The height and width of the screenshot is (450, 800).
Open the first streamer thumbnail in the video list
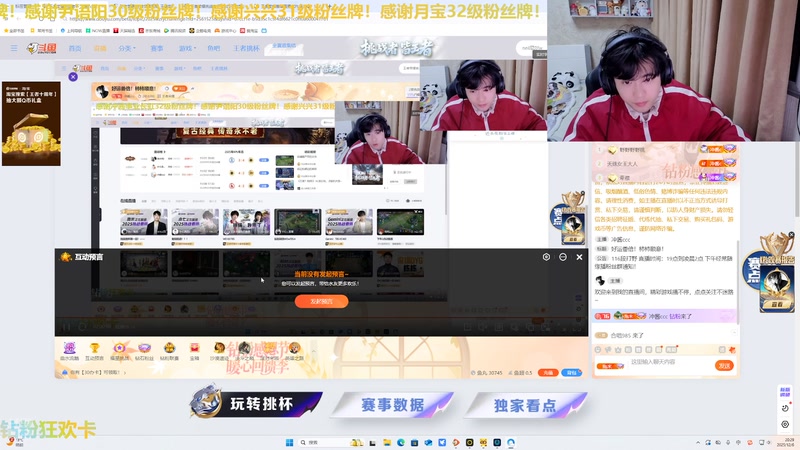click(x=144, y=222)
